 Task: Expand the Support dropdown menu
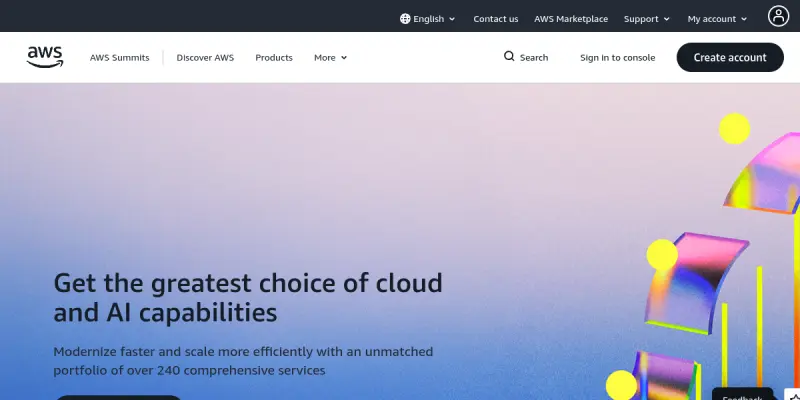[x=646, y=19]
